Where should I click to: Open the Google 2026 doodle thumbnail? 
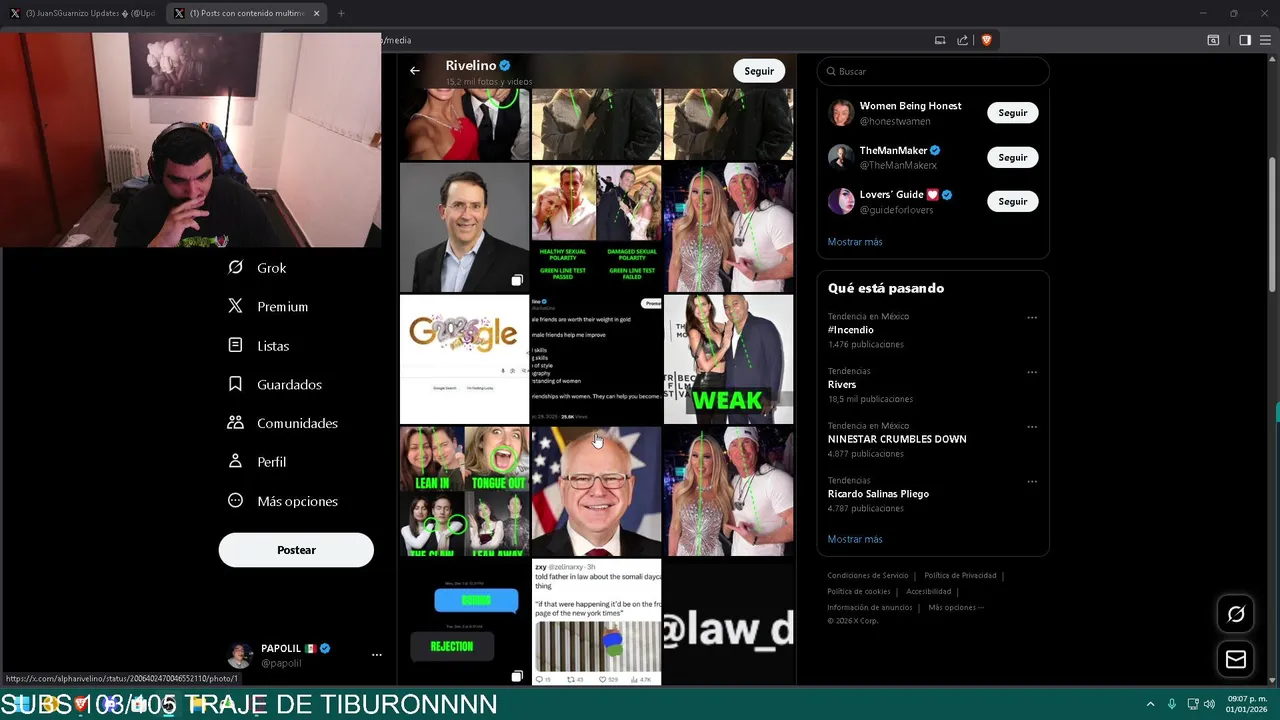(464, 359)
